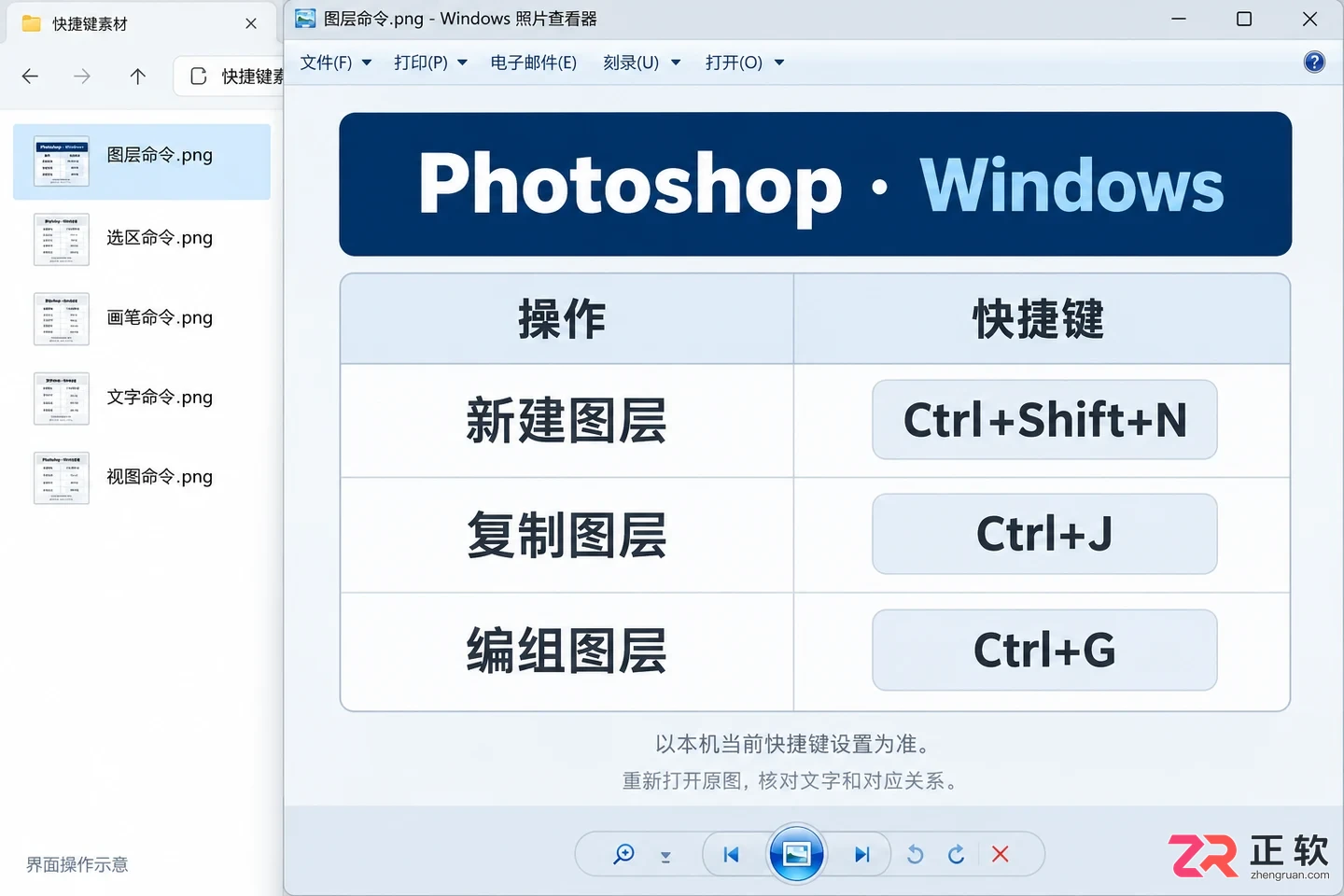Screen dimensions: 1344x896
Task: Click the Ctrl+Shift+N shortcut in the image
Action: pyautogui.click(x=1044, y=419)
